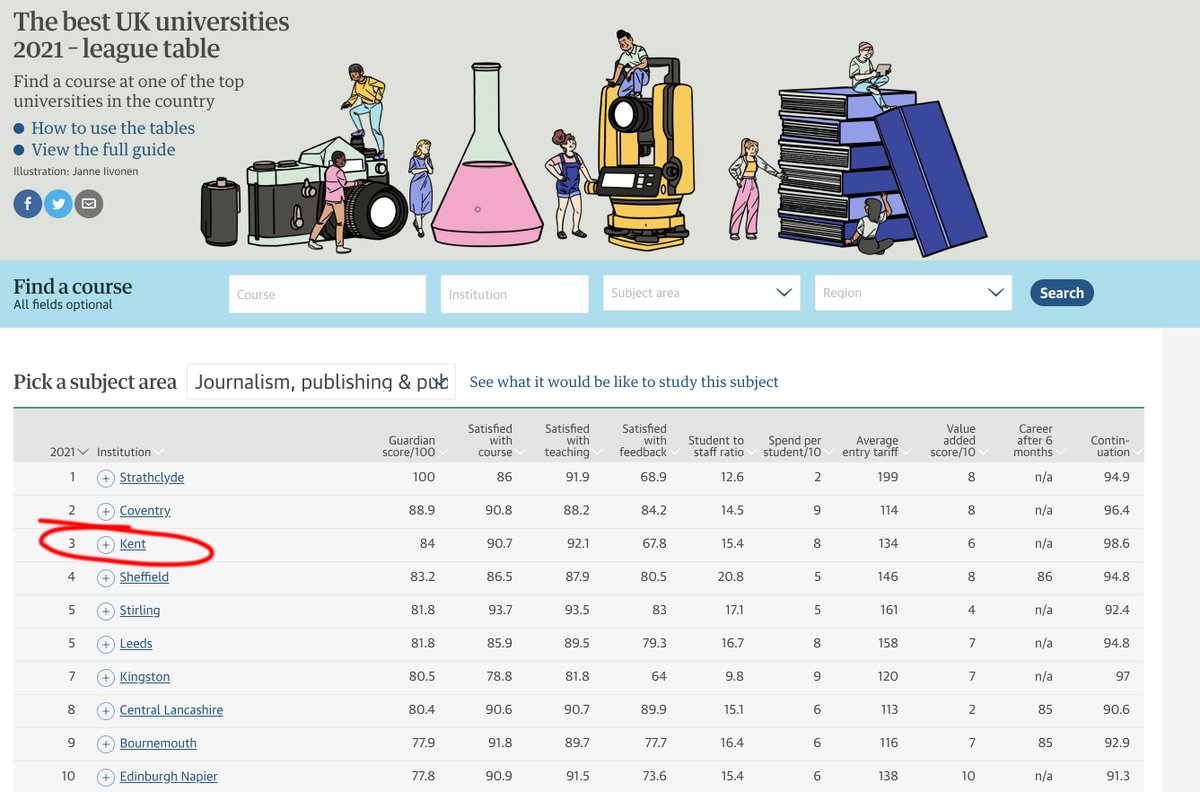The height and width of the screenshot is (792, 1200).
Task: Click Strathclyde's Guardian score of 100
Action: pos(424,478)
